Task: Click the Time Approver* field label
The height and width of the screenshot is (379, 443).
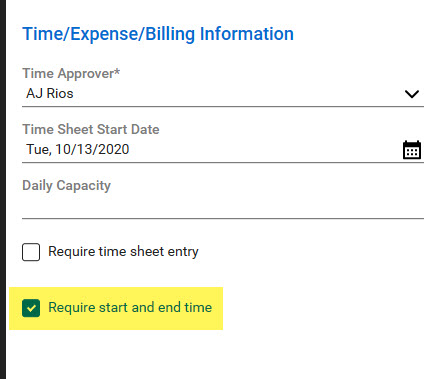Action: click(71, 73)
